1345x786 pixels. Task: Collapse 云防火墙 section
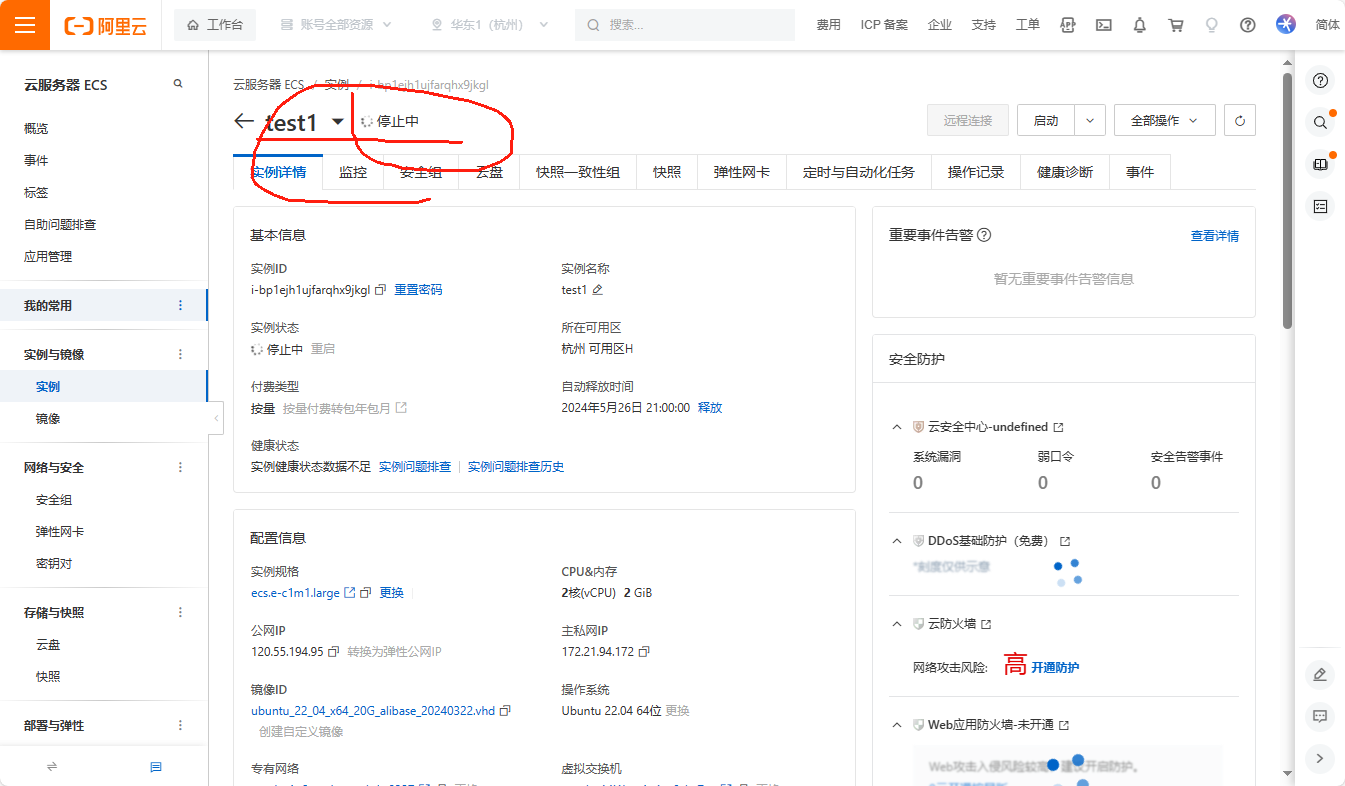click(896, 624)
